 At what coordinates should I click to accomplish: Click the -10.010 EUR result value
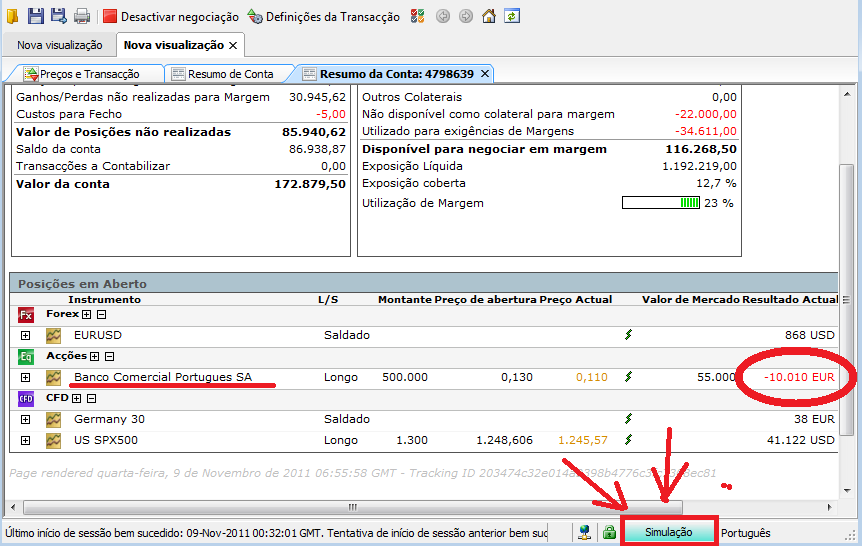pyautogui.click(x=799, y=377)
